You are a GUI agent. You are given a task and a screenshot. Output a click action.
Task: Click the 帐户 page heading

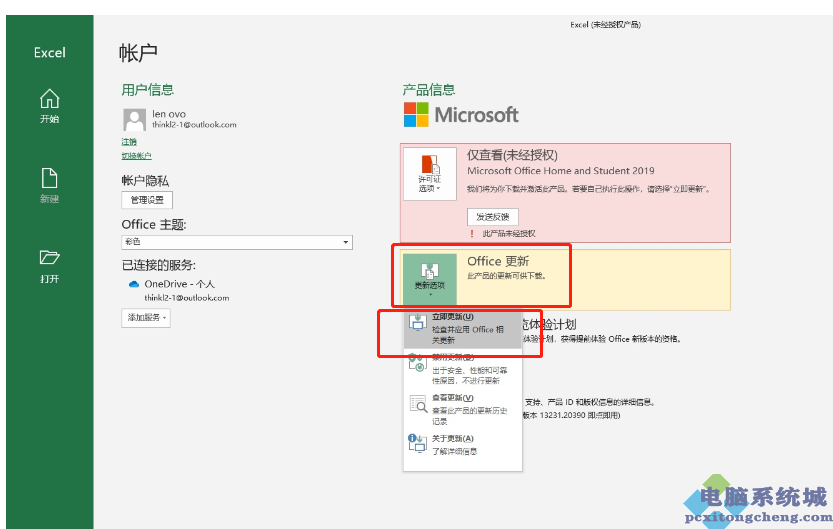tap(138, 53)
